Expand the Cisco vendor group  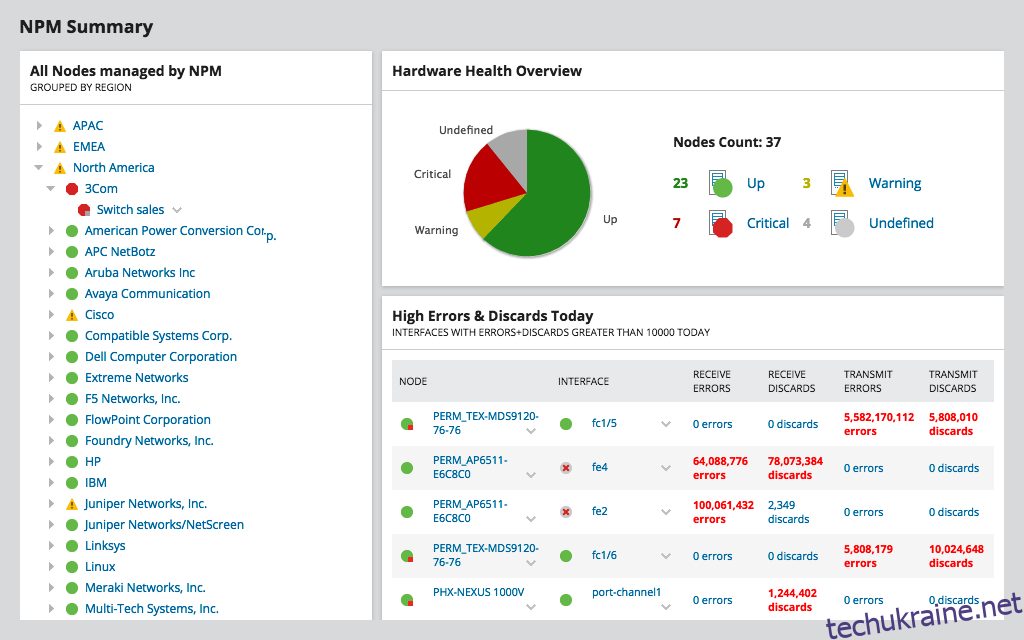tap(51, 315)
